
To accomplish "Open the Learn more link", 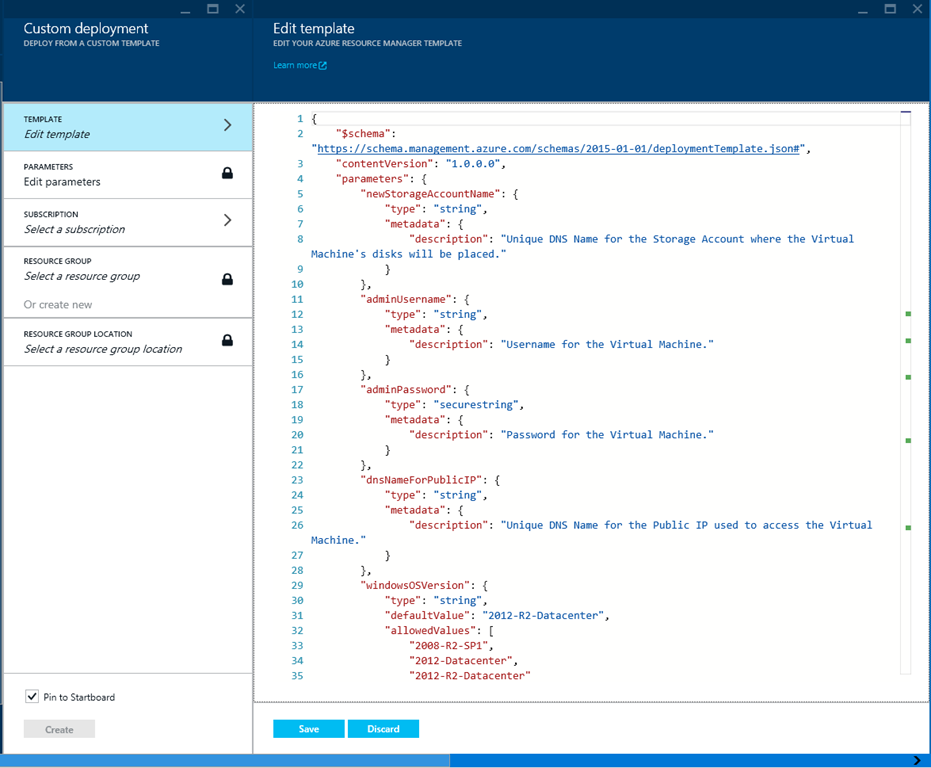I will click(295, 66).
